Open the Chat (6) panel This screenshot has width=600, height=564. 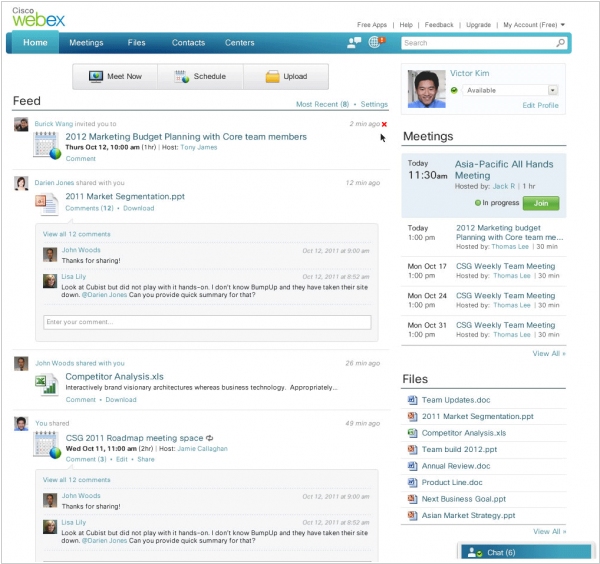(x=526, y=552)
